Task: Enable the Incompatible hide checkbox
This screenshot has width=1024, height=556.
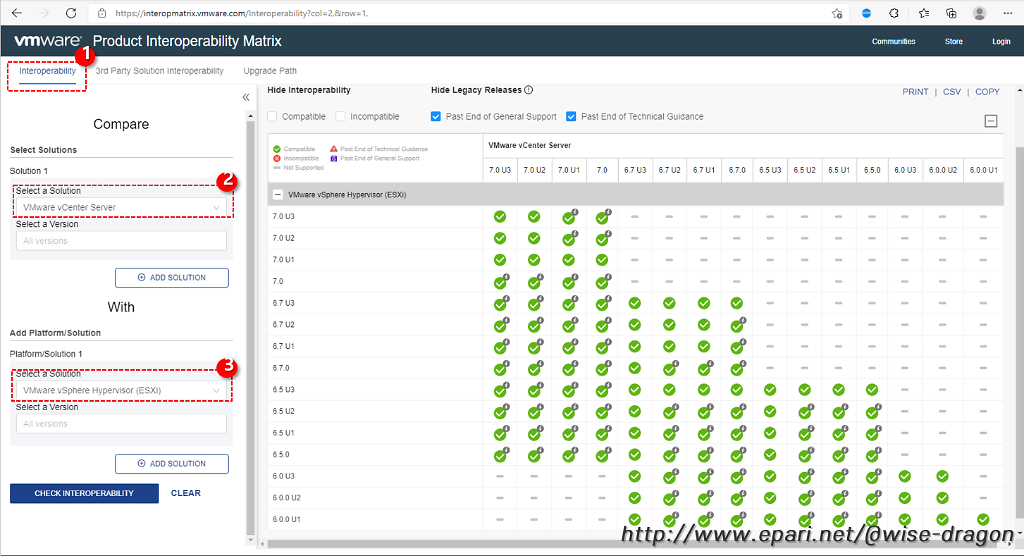Action: pyautogui.click(x=340, y=116)
